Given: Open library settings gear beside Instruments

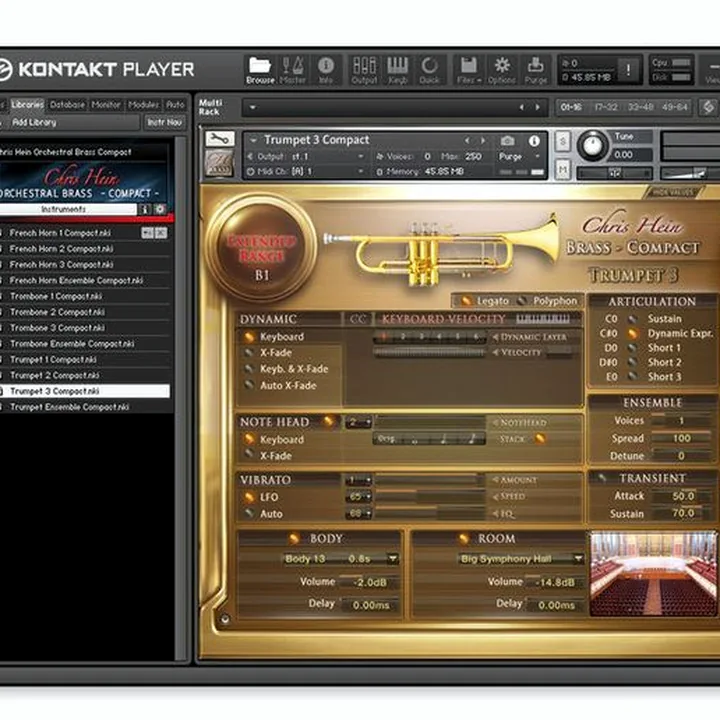Looking at the screenshot, I should [159, 209].
